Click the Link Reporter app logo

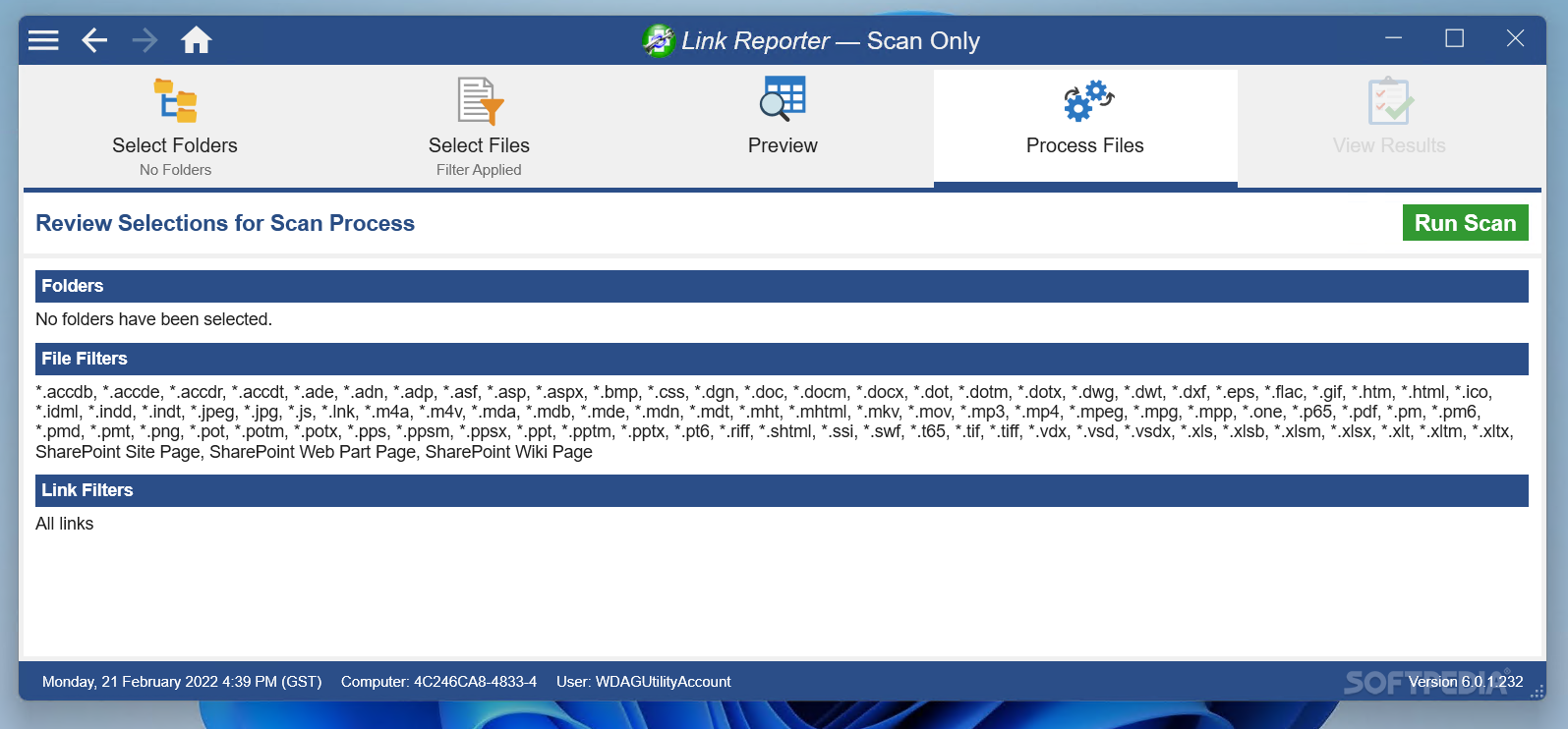[659, 40]
